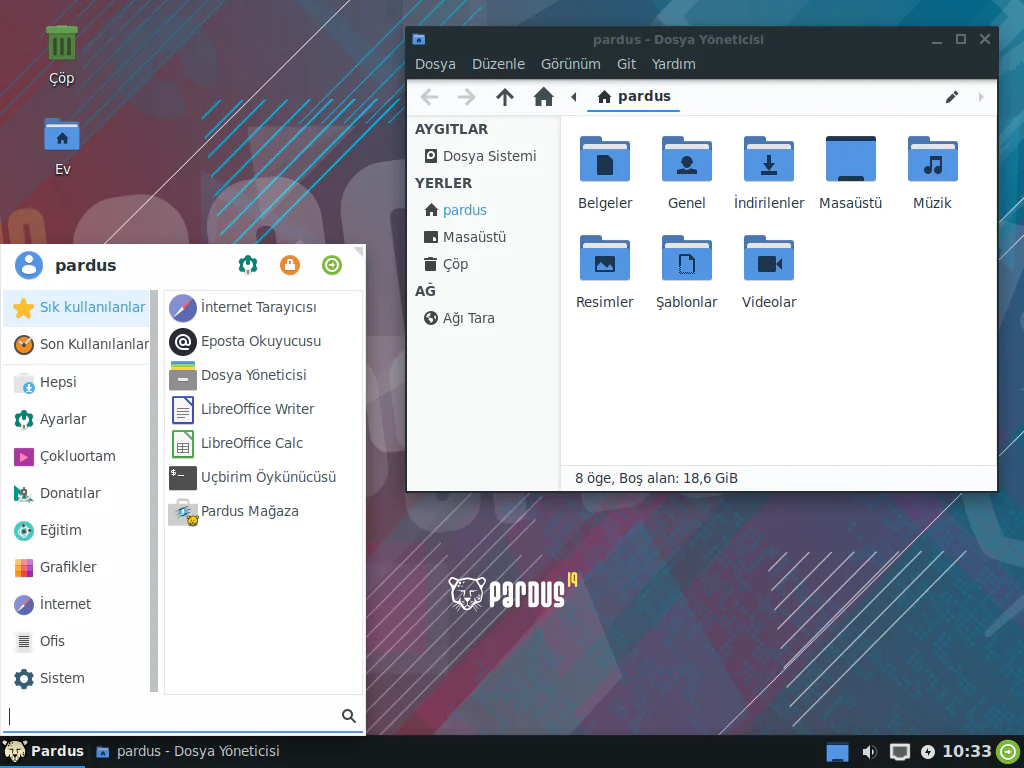Open the Belgeler folder
Viewport: 1024px width, 768px height.
[x=605, y=161]
